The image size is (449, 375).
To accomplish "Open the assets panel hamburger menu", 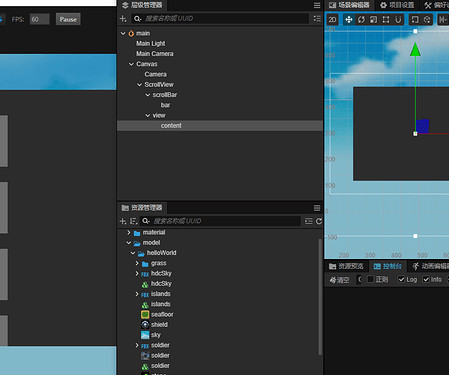I will click(317, 208).
